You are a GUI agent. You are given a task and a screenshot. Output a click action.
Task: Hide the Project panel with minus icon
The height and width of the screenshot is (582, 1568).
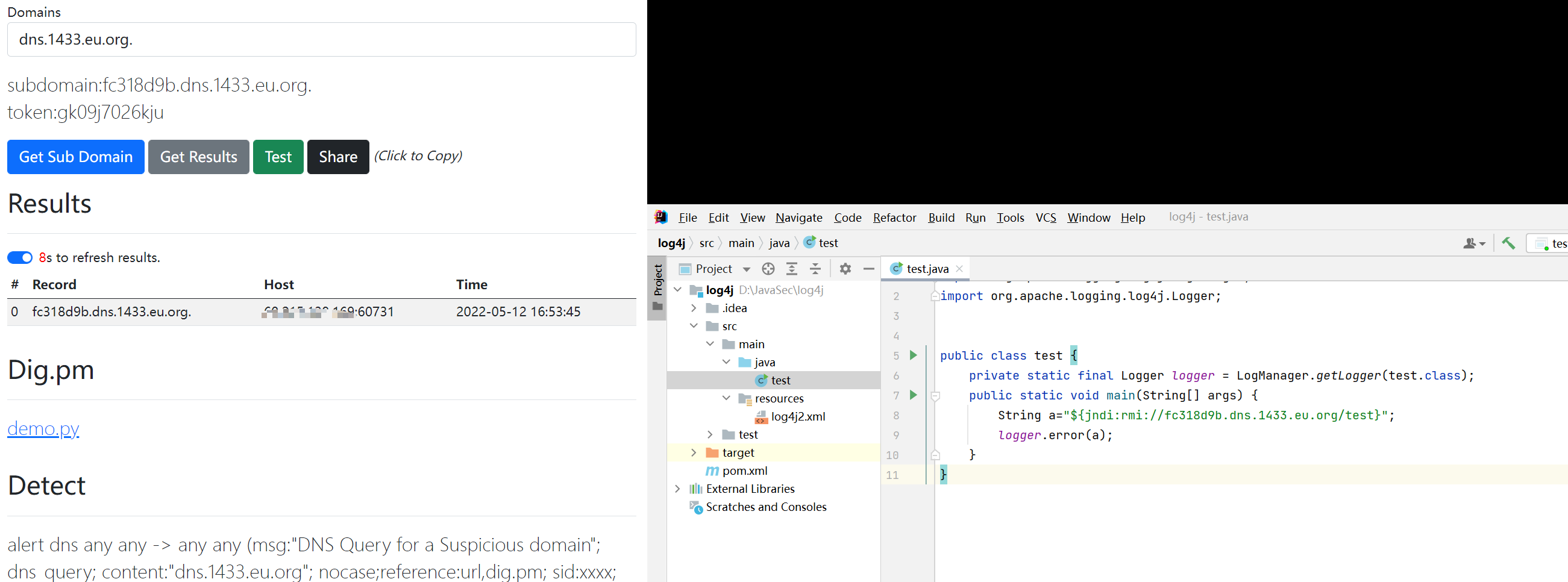[x=868, y=269]
